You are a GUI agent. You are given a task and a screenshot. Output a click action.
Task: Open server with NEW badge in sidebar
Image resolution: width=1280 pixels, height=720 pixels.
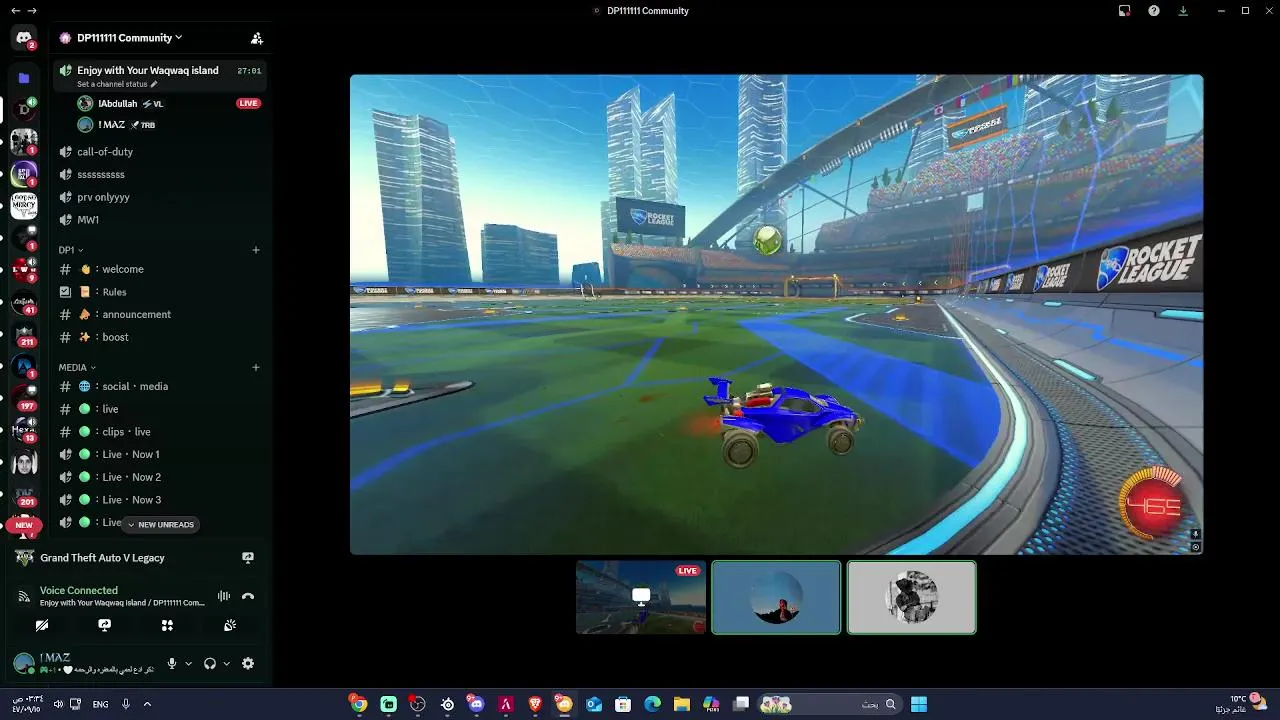24,525
